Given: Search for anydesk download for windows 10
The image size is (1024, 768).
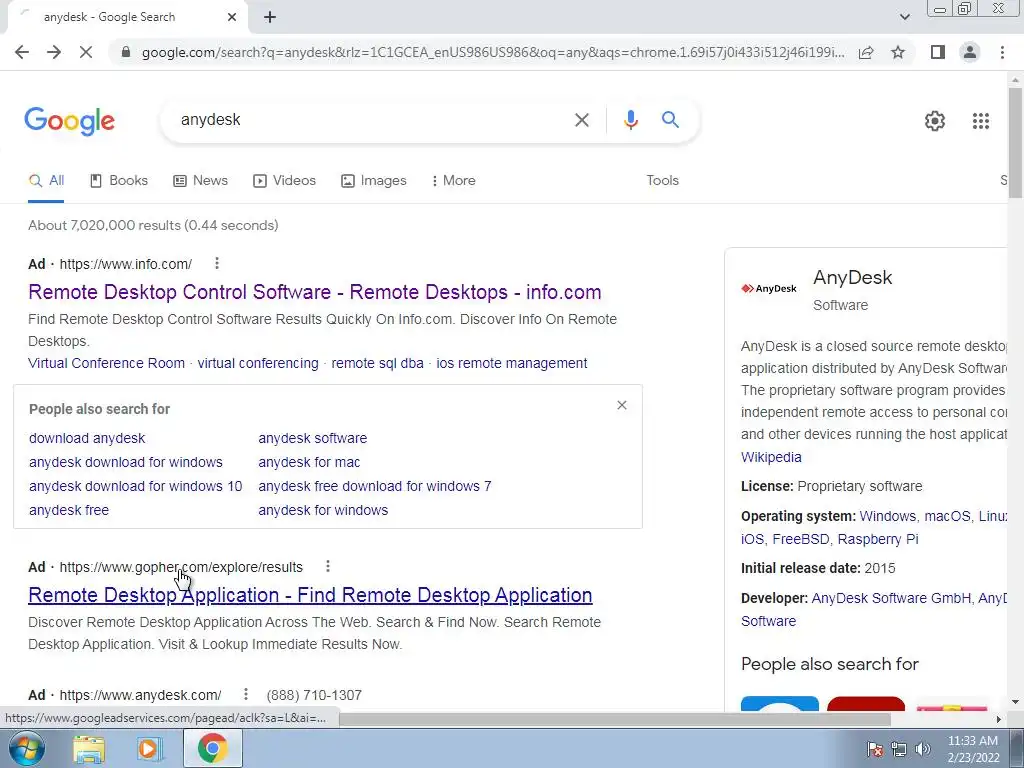Looking at the screenshot, I should point(135,487).
